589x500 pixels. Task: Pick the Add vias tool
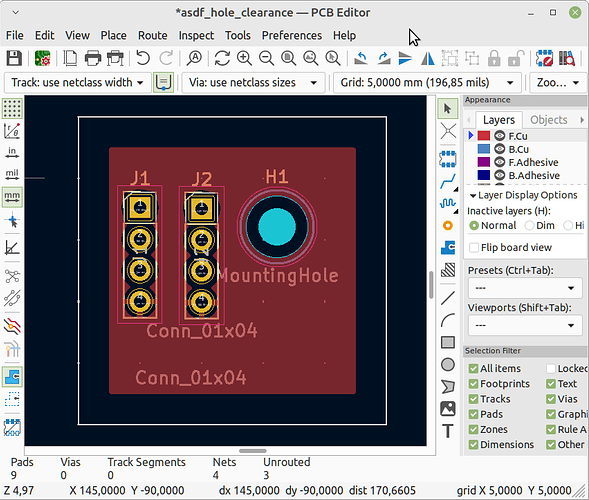(448, 226)
